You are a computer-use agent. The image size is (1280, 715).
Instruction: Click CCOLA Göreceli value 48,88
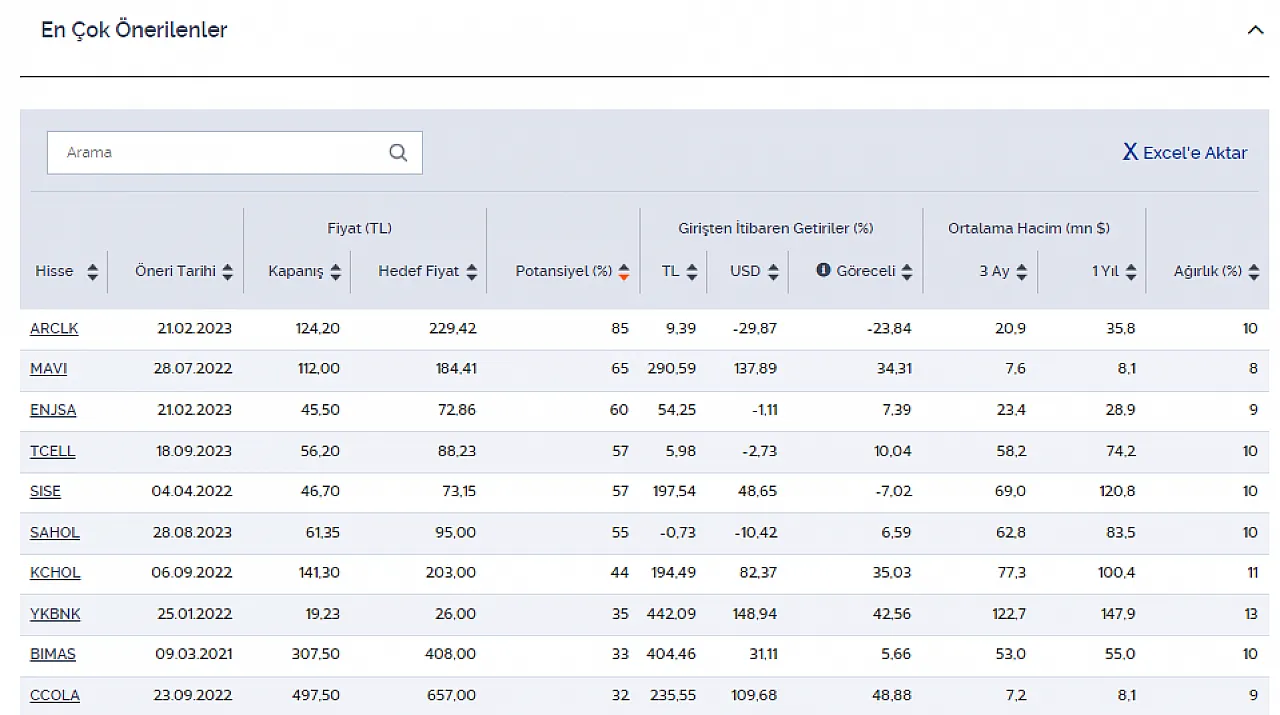(x=892, y=695)
